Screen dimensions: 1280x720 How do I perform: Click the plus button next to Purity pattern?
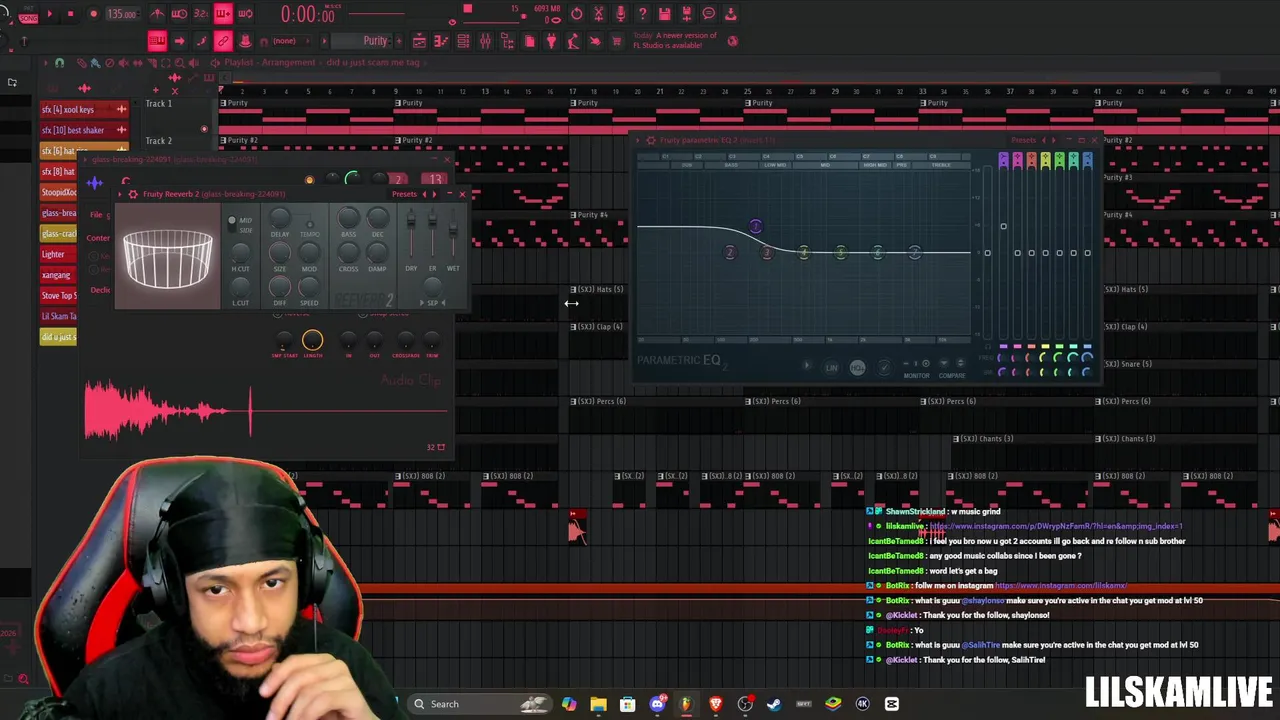[x=397, y=41]
